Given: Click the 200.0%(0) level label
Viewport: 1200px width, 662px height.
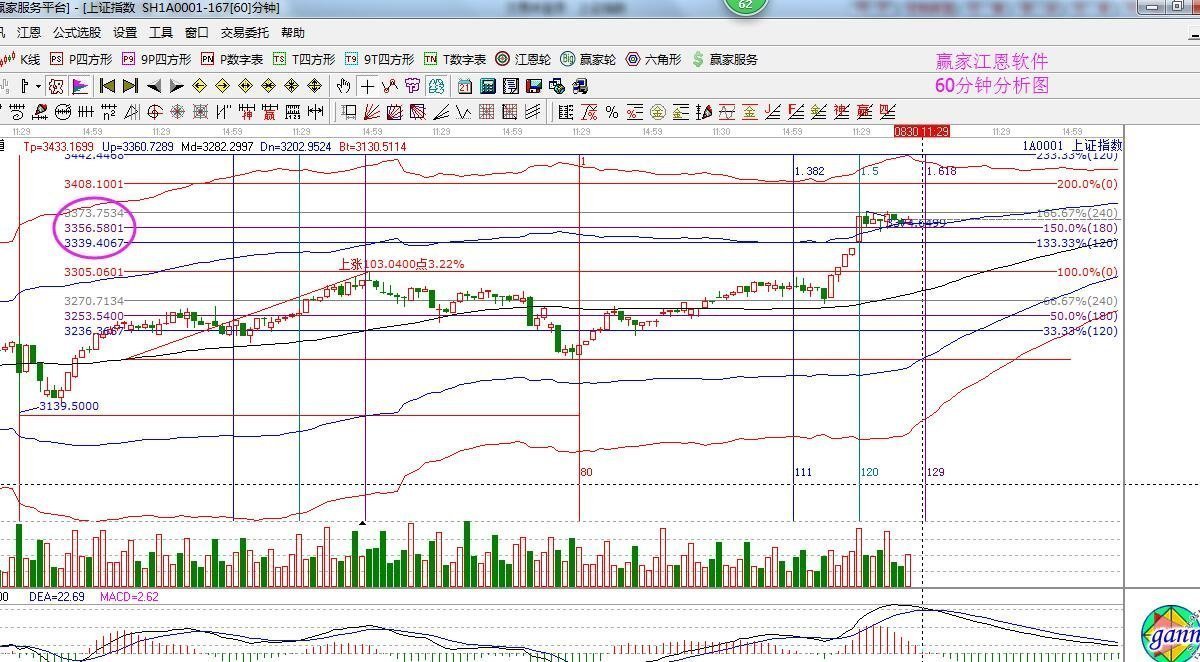Looking at the screenshot, I should tap(1087, 184).
